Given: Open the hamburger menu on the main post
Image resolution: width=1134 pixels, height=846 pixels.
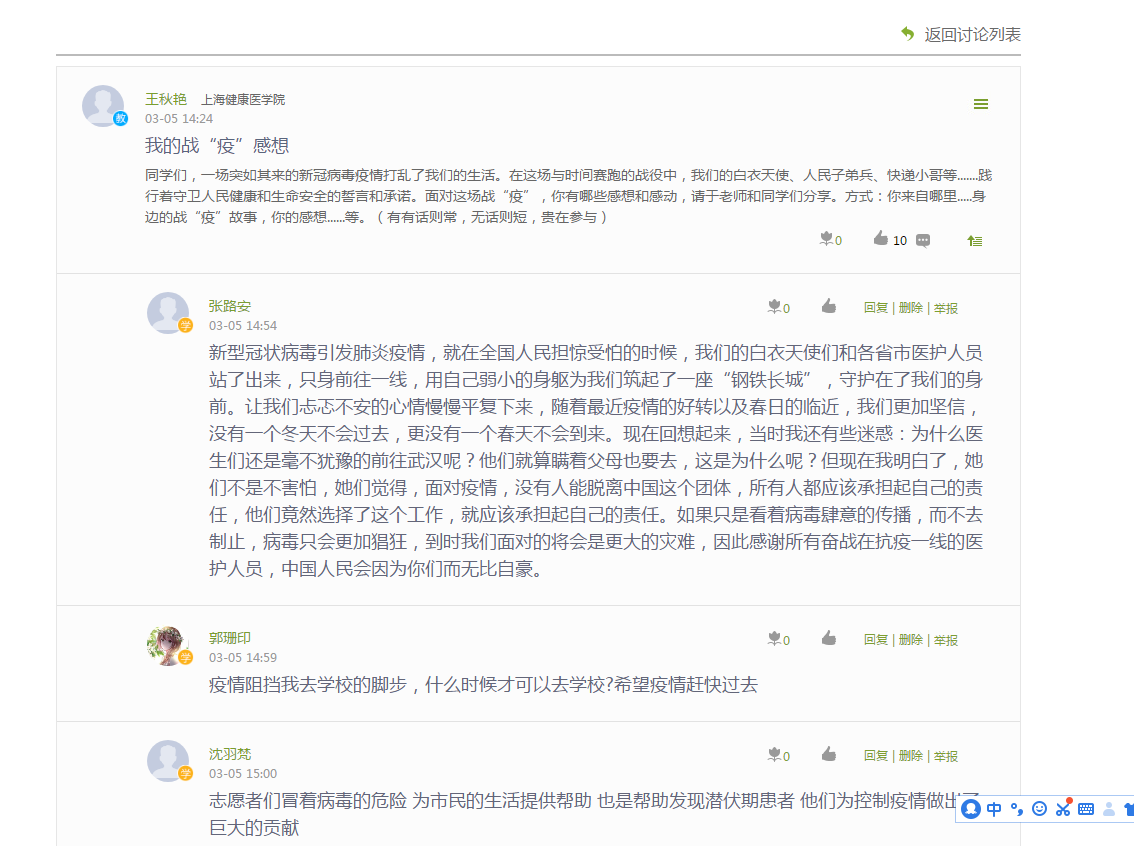Looking at the screenshot, I should point(981,104).
